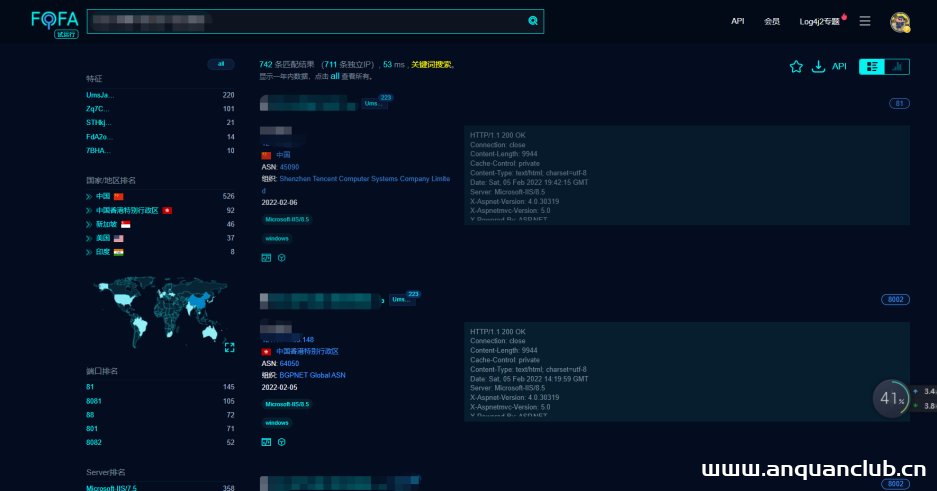Open the API menu in top navigation

[x=738, y=21]
